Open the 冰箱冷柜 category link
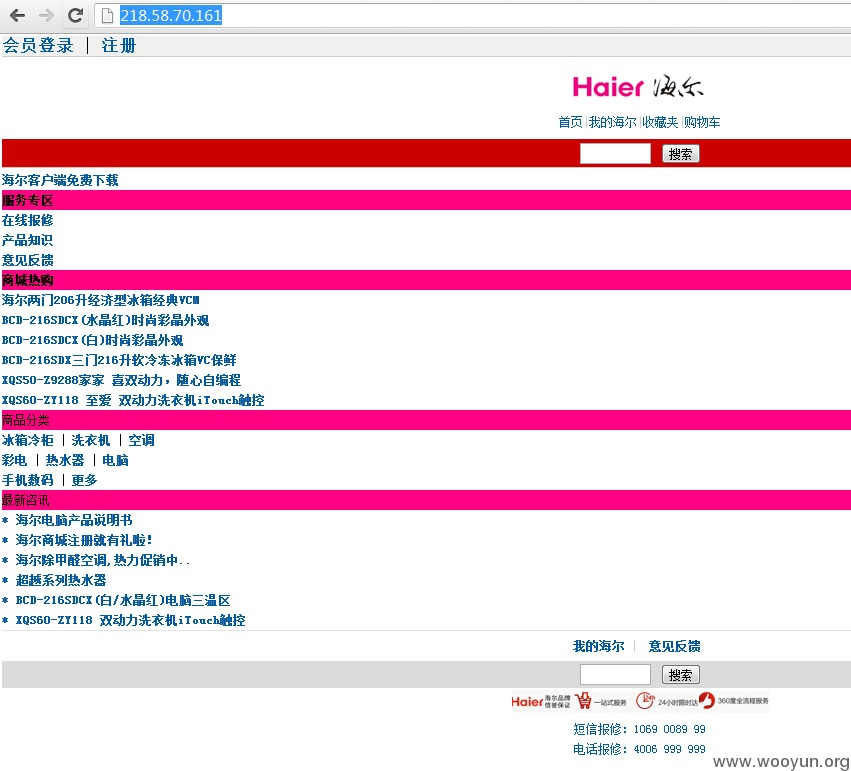This screenshot has height=771, width=851. (28, 440)
